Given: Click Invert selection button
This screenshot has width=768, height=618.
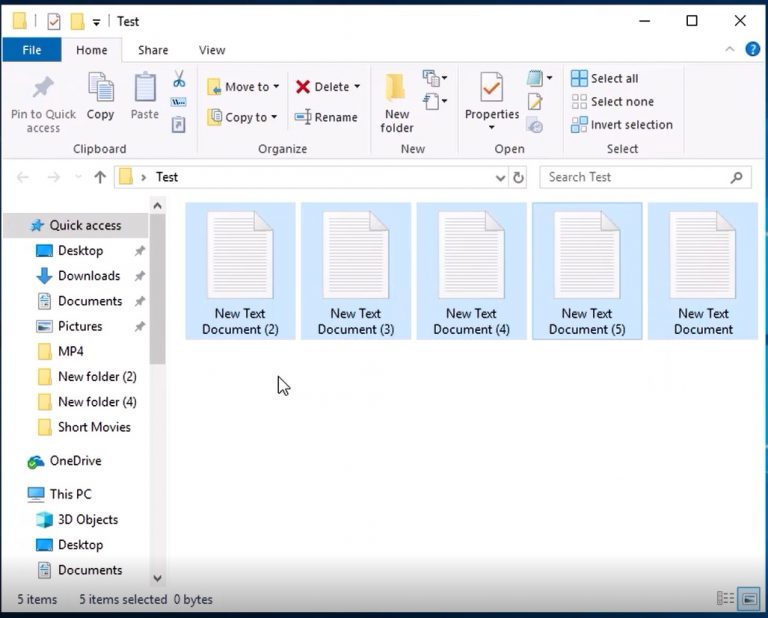Looking at the screenshot, I should tap(622, 125).
